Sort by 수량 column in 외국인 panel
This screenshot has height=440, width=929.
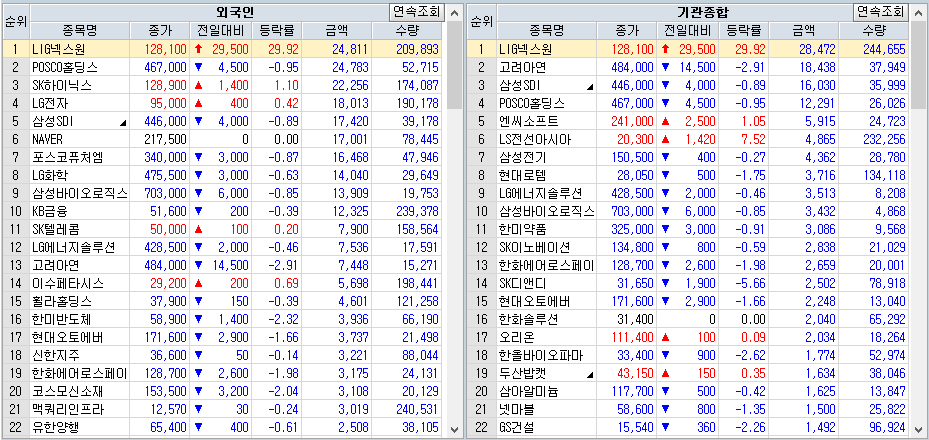406,31
